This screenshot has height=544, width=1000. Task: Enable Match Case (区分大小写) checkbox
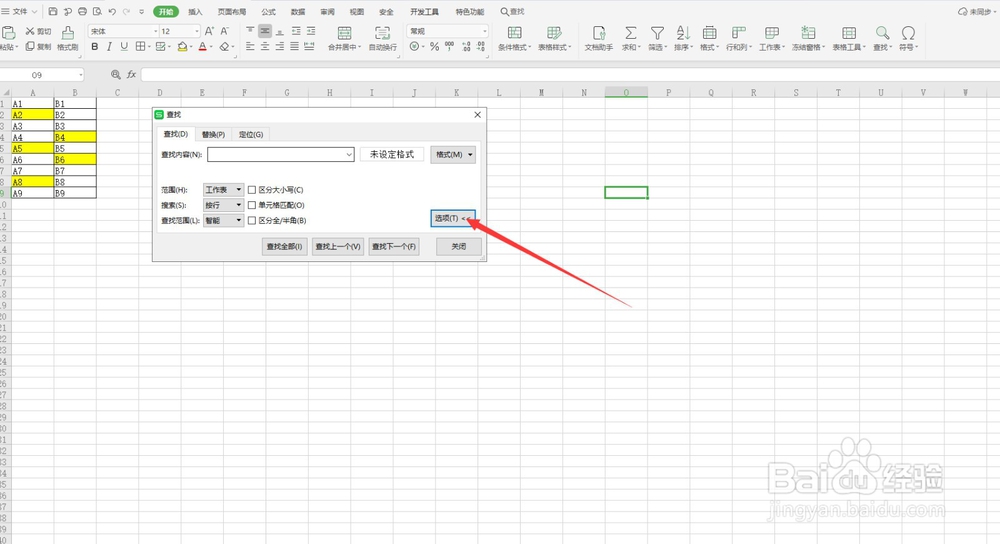tap(252, 190)
